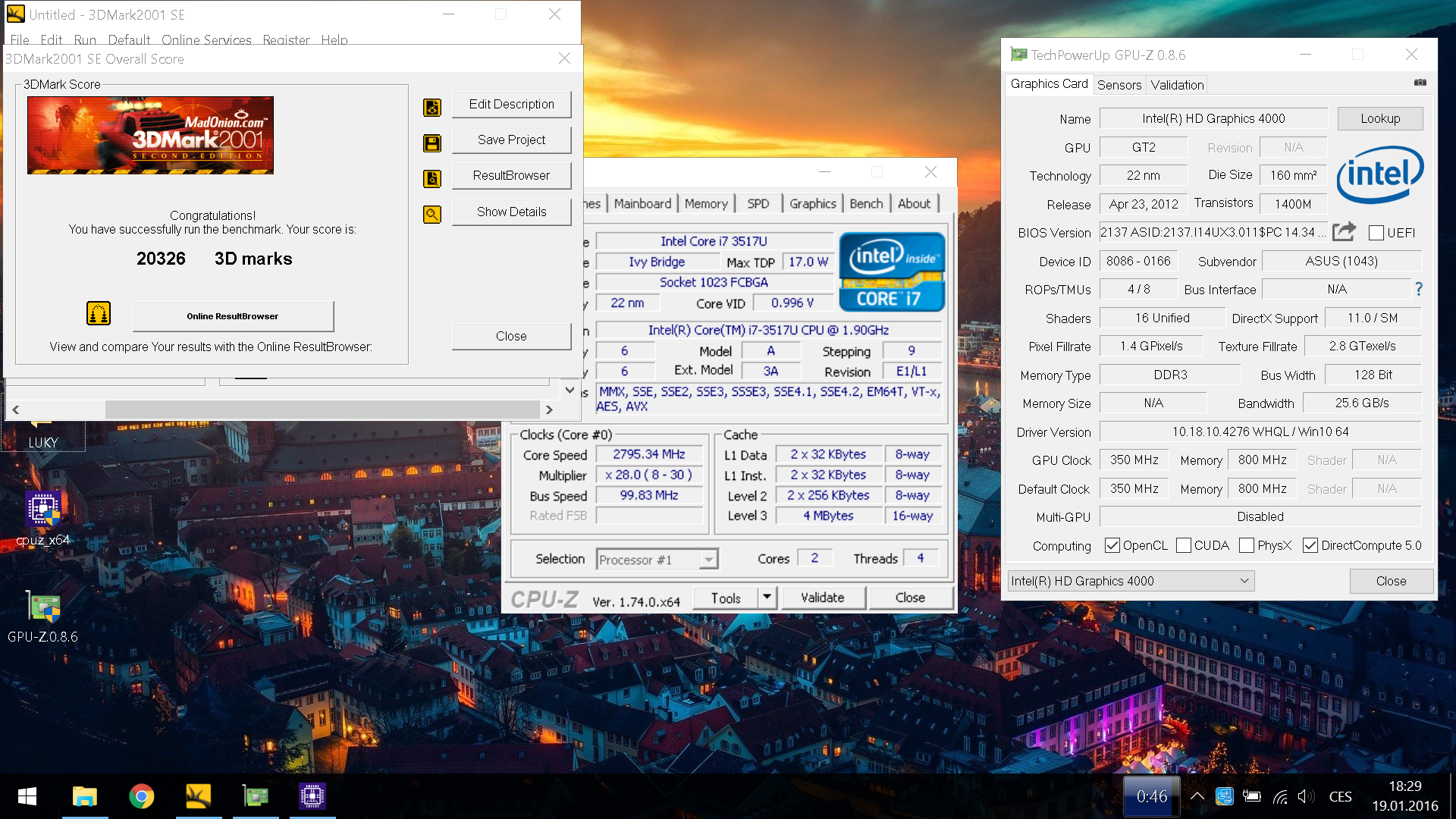
Task: Click the Show Details magnifier icon
Action: [432, 215]
